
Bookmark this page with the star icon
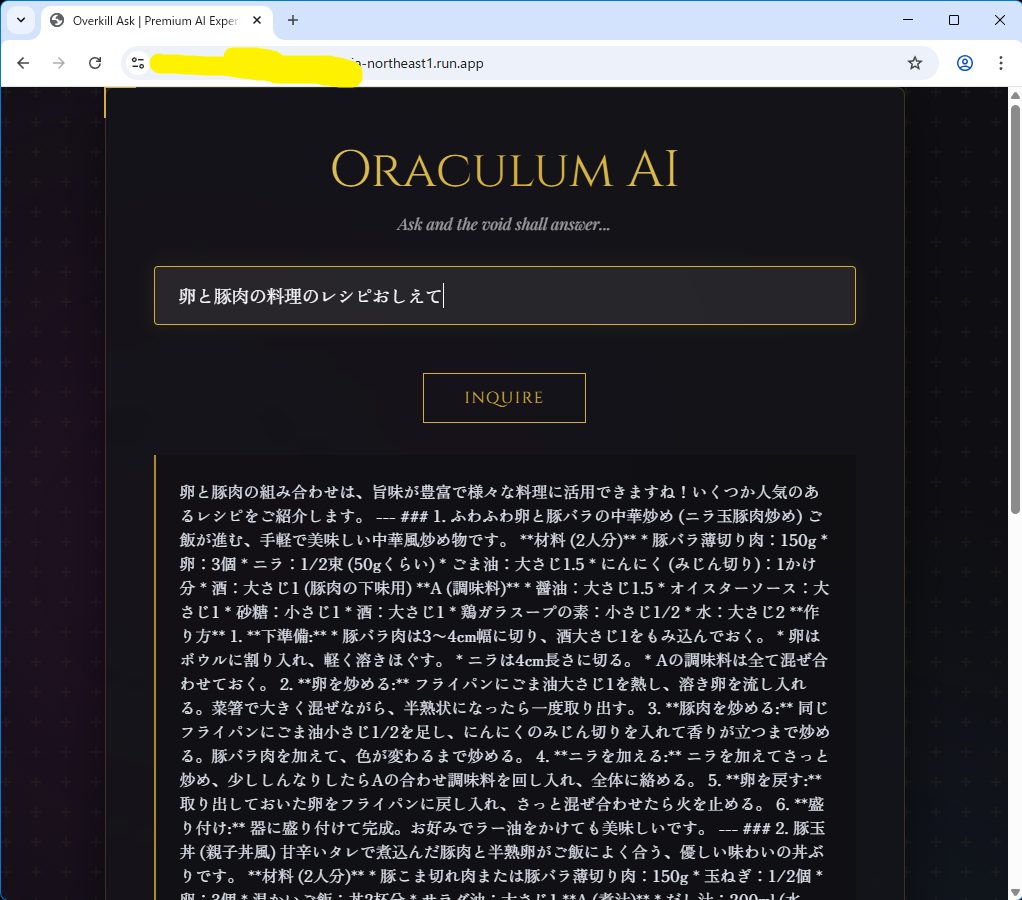[913, 62]
